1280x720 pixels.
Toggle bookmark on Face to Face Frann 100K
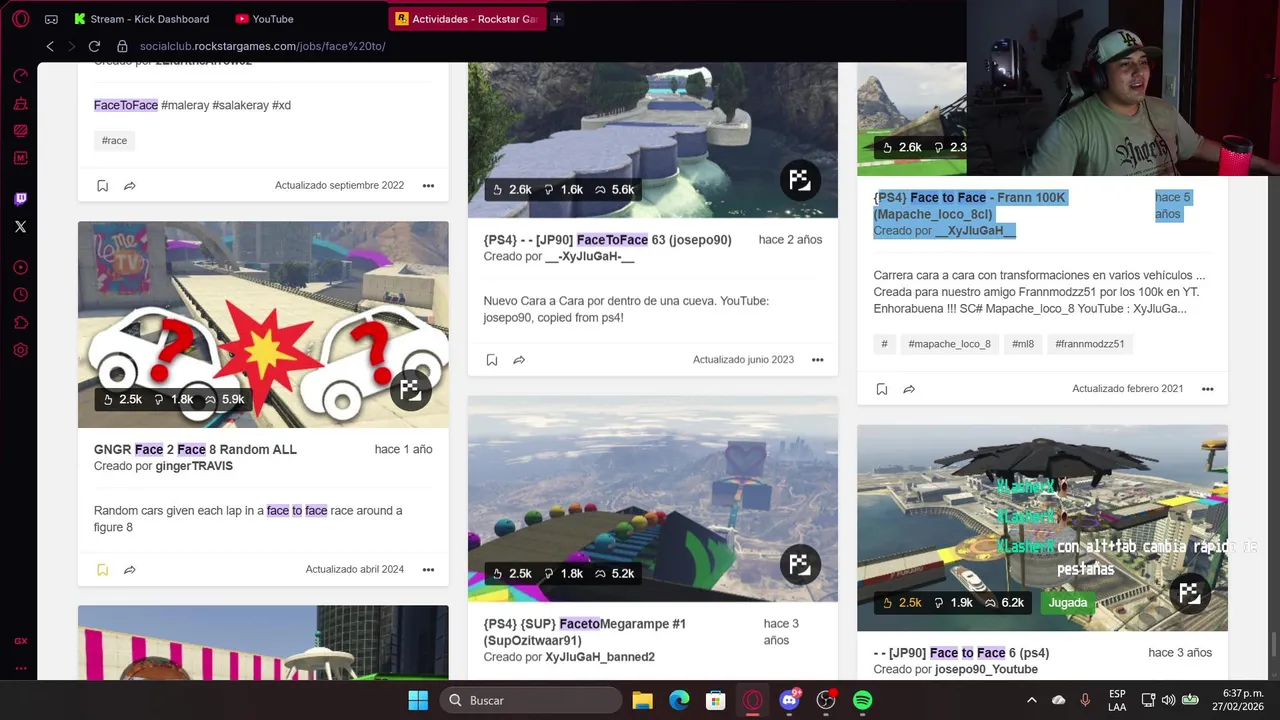click(882, 389)
